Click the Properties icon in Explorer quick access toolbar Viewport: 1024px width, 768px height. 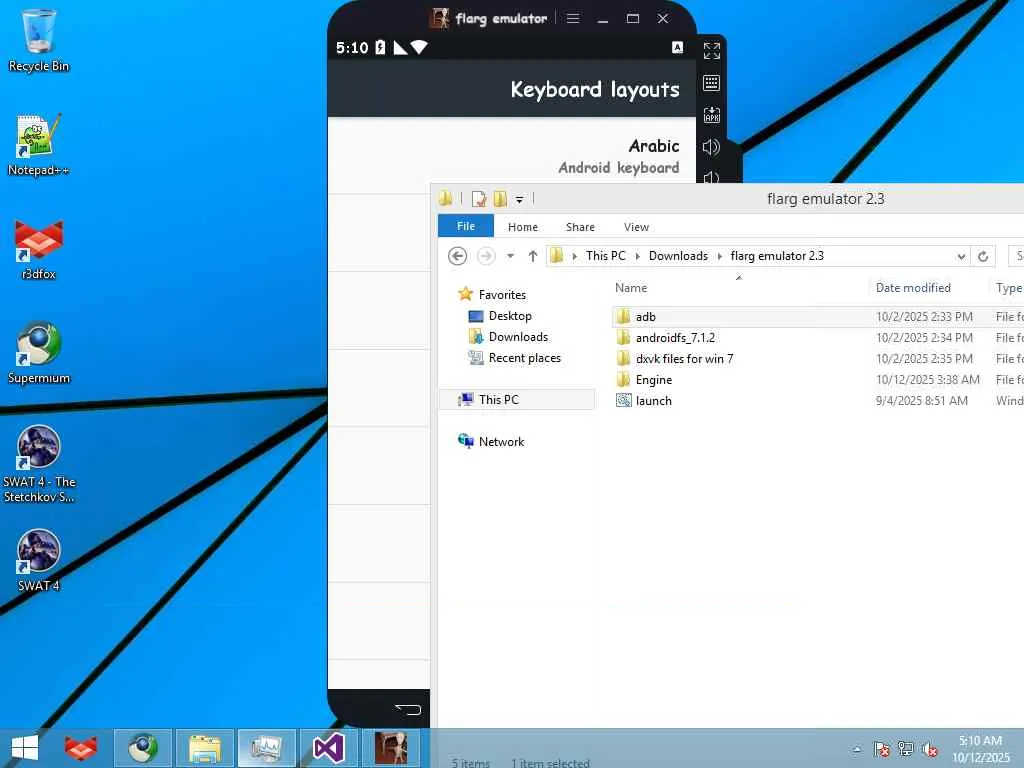click(479, 198)
